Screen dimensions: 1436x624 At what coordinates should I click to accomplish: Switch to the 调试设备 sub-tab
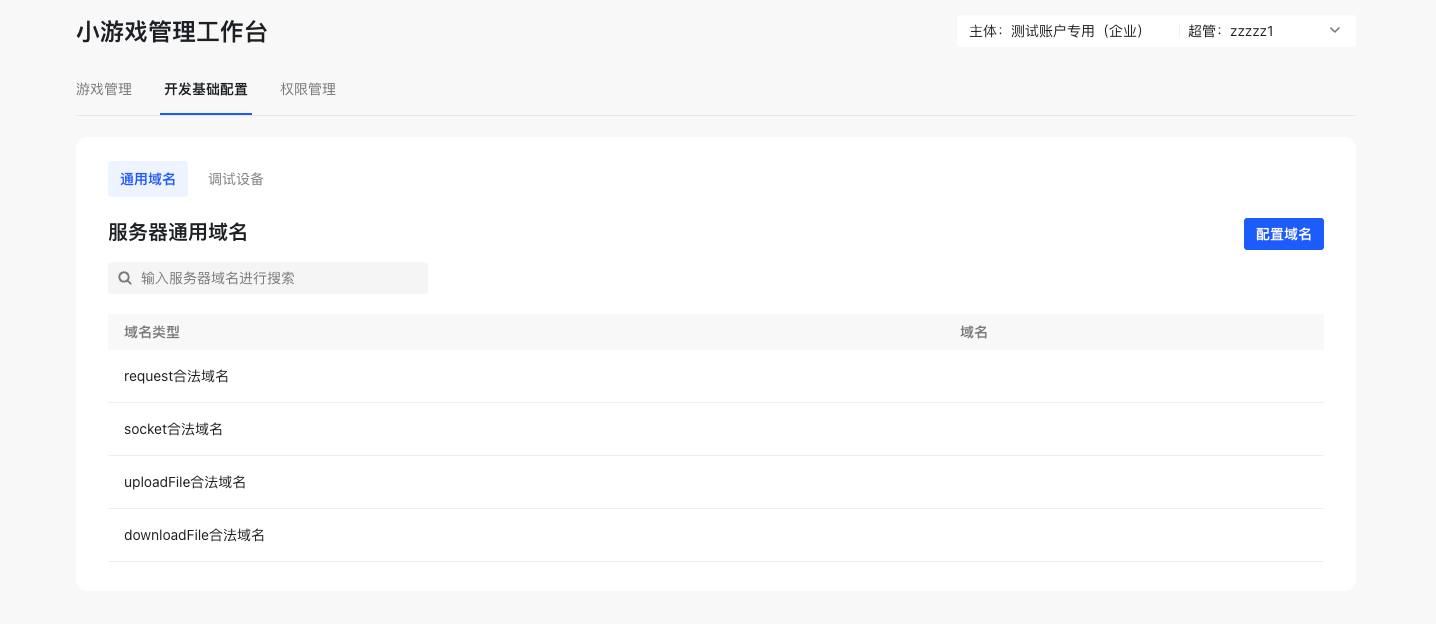(x=236, y=179)
